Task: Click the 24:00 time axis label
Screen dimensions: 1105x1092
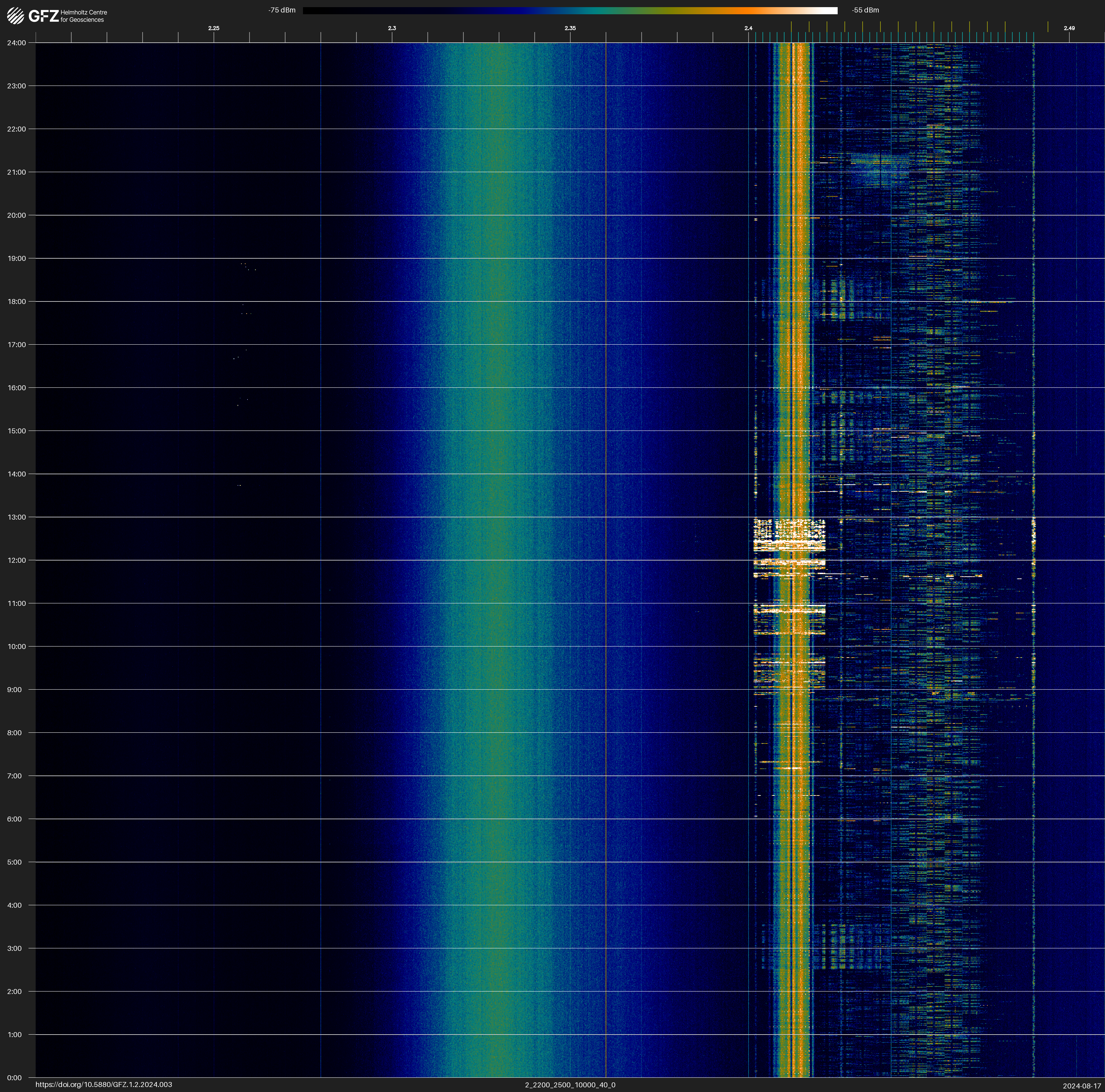Action: coord(17,43)
